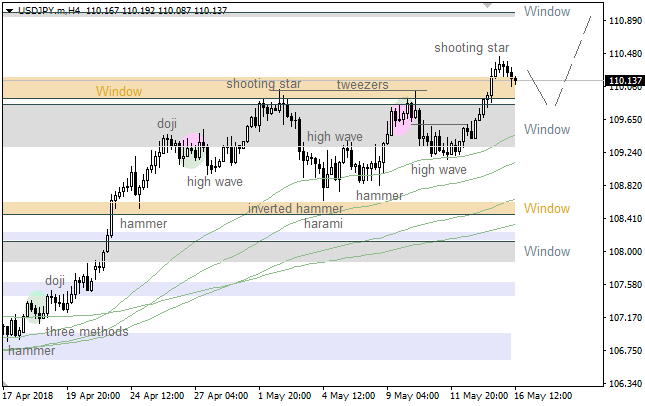This screenshot has height=406, width=645.
Task: Select the high wave label below doji
Action: click(x=214, y=181)
